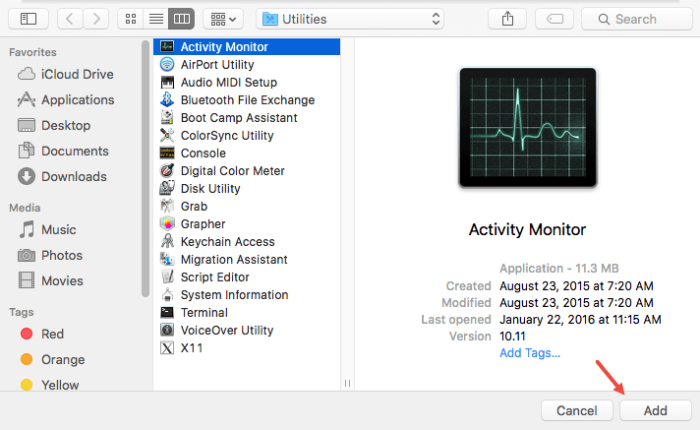Focus the Search field
The height and width of the screenshot is (430, 700).
point(637,19)
